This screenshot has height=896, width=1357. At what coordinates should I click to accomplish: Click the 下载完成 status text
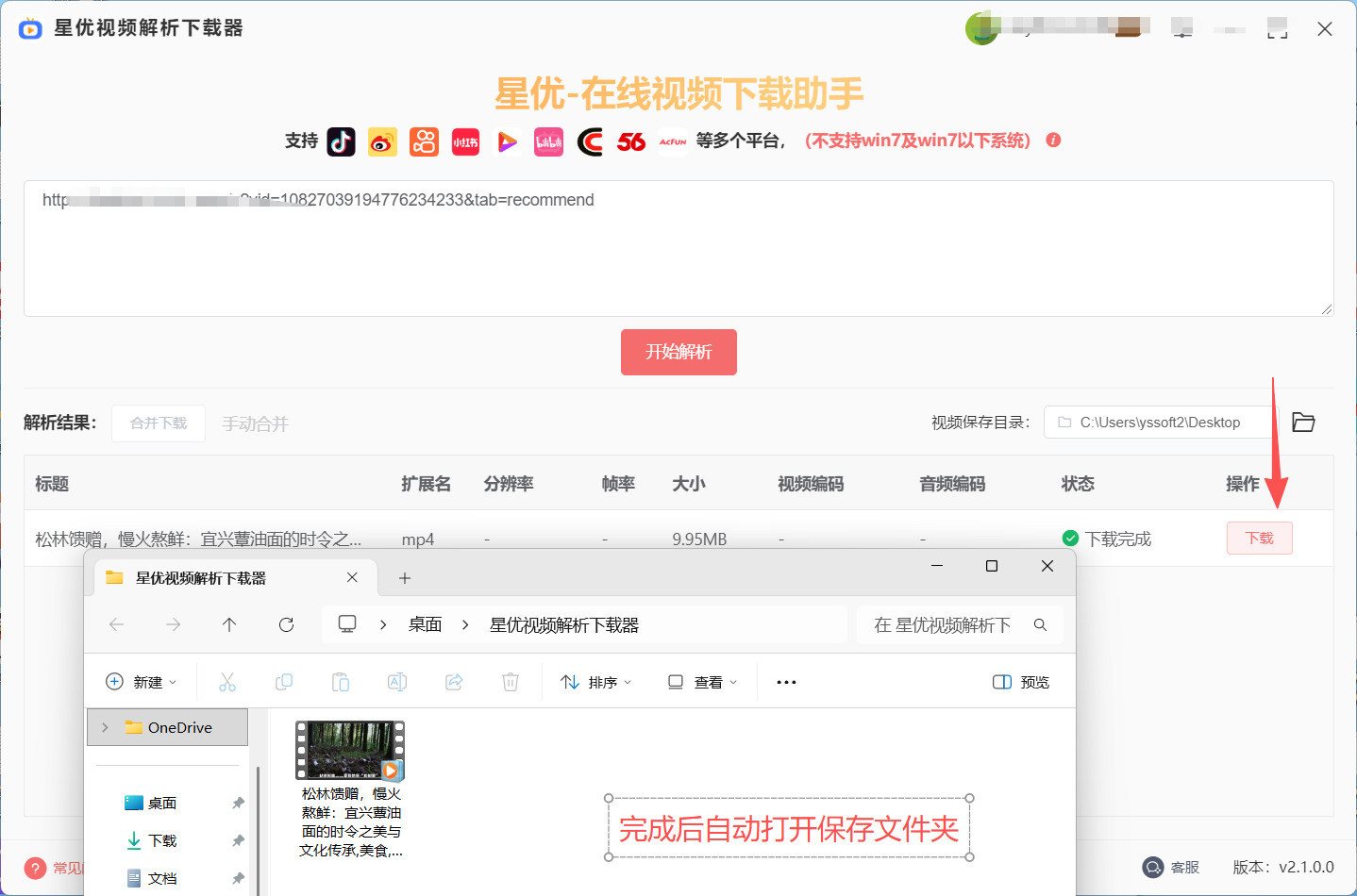point(1117,539)
